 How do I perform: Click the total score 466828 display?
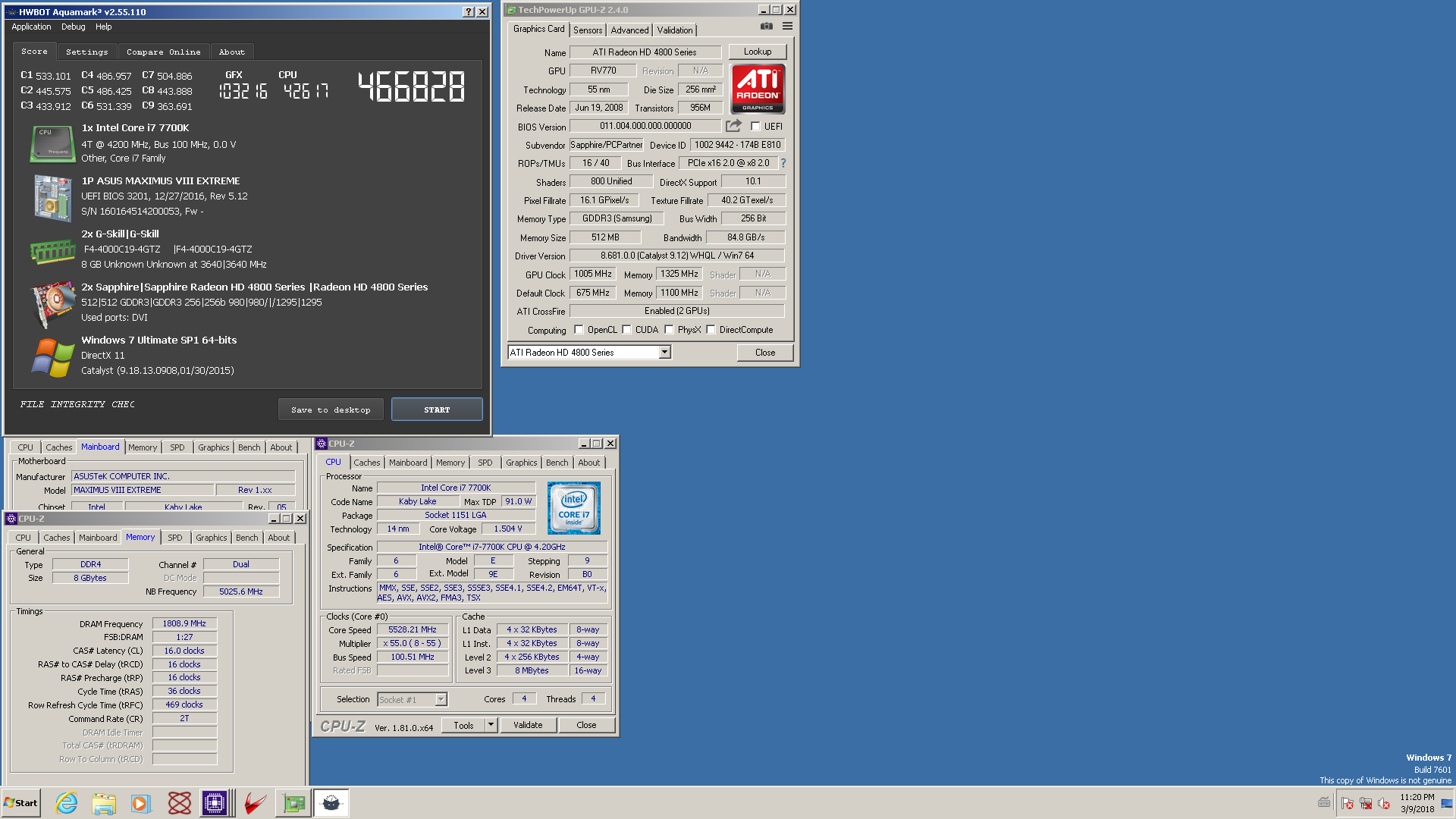pos(412,87)
